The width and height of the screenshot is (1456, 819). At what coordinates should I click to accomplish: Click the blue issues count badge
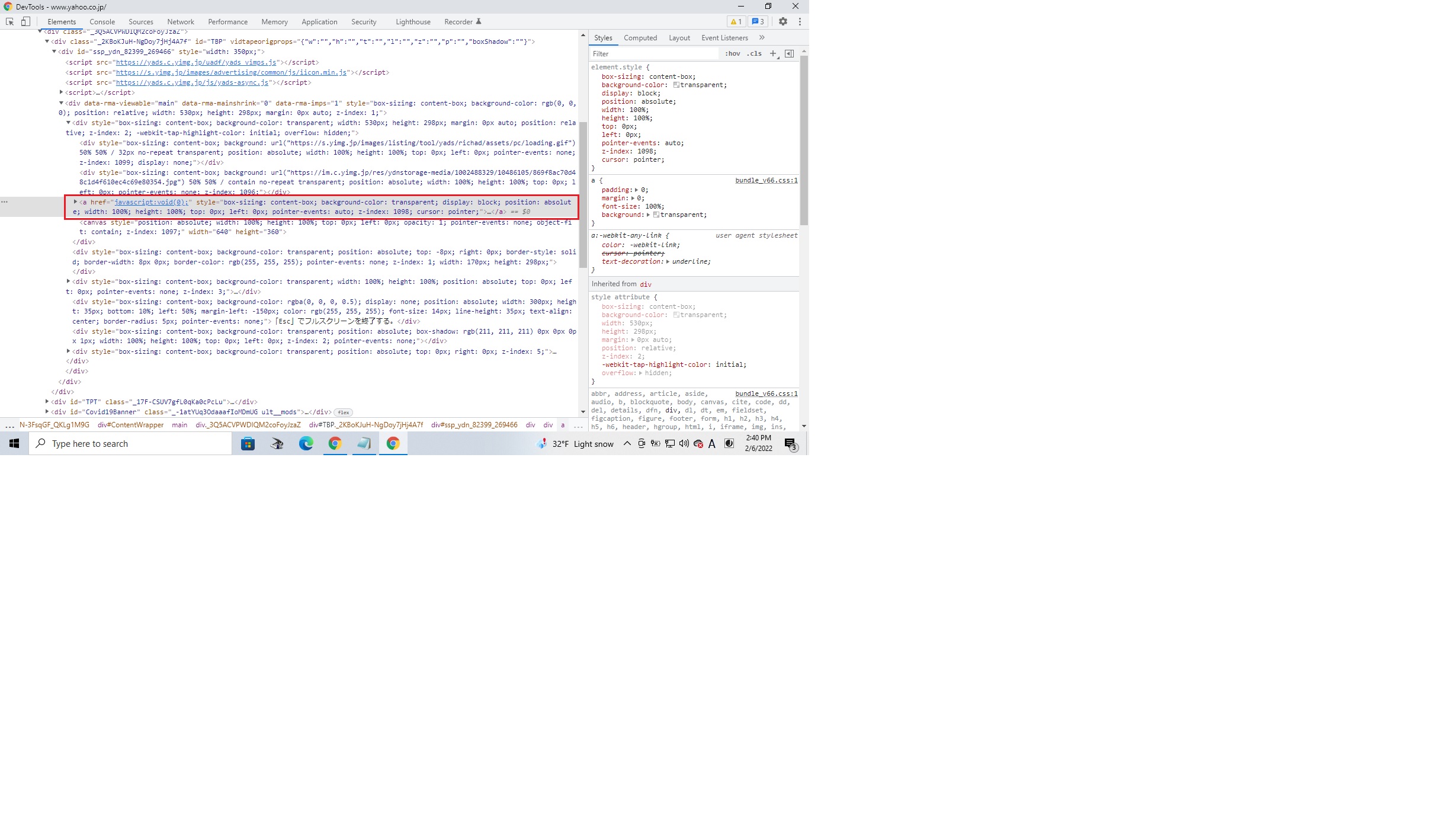pos(758,21)
